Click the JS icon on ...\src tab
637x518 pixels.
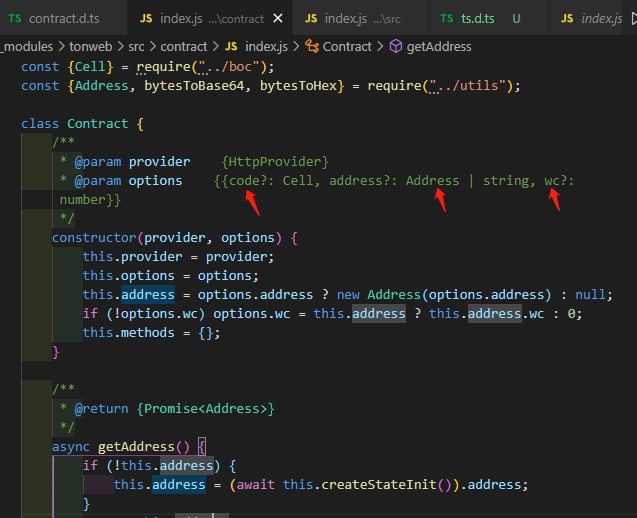311,19
